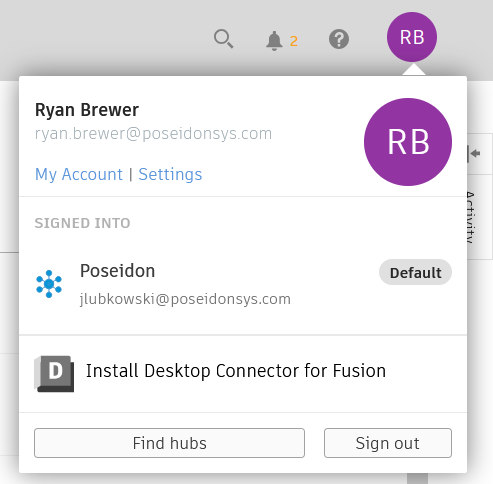
Task: Click the small RB profile avatar
Action: pyautogui.click(x=412, y=37)
